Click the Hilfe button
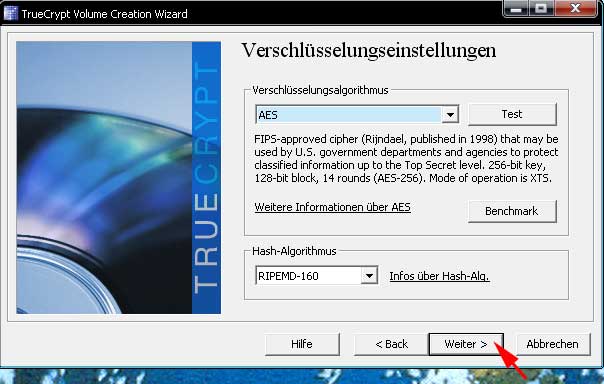Screen dimensions: 604x384 click(302, 344)
